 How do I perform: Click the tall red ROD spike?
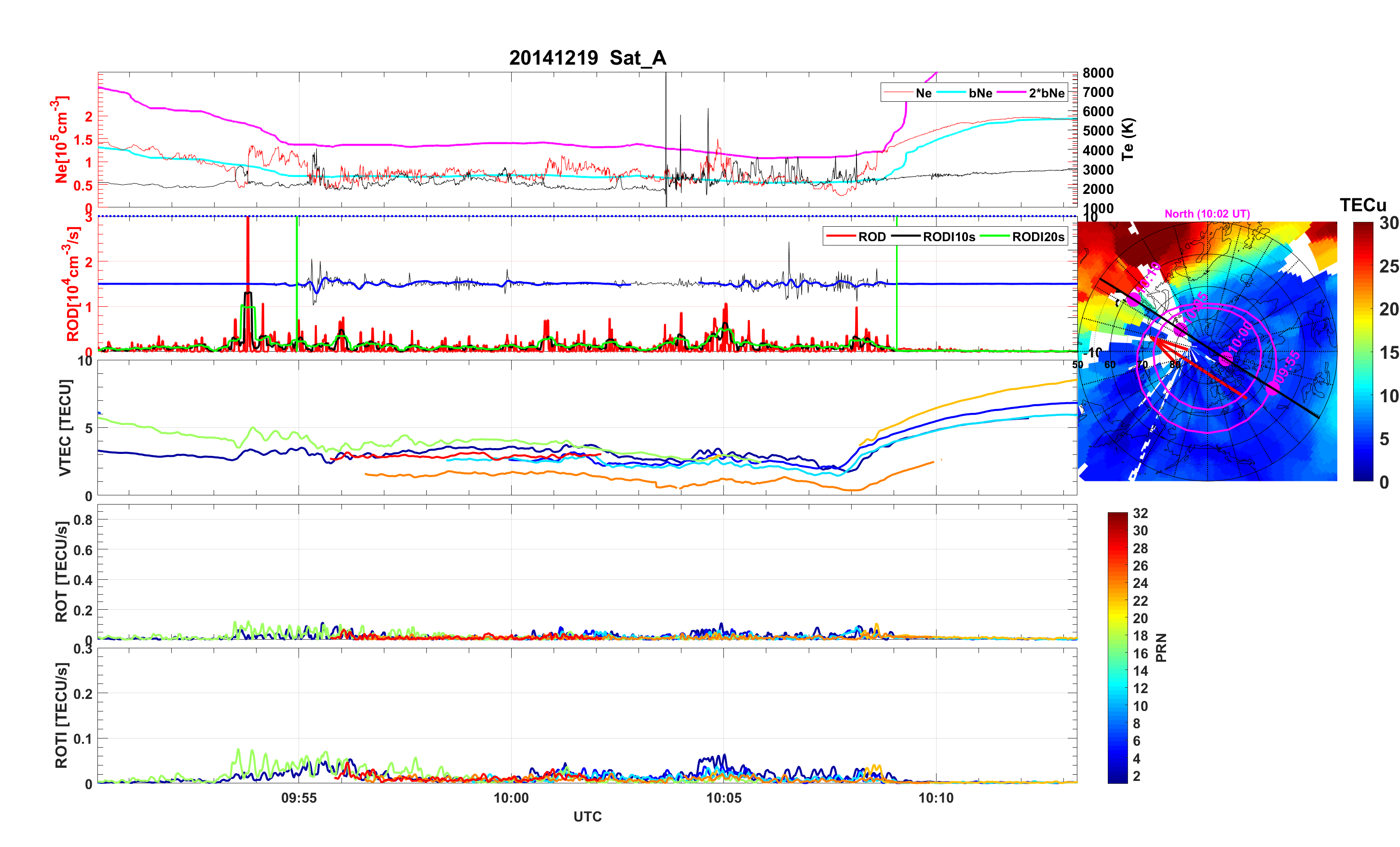pos(248,256)
